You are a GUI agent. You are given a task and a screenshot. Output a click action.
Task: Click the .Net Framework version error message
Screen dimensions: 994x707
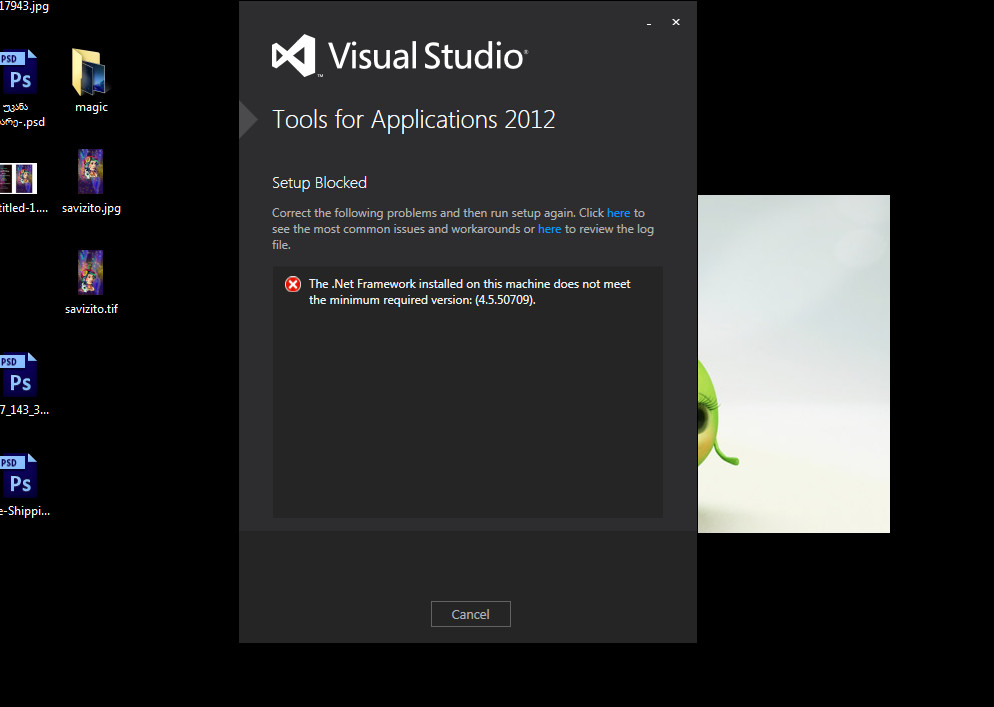469,292
